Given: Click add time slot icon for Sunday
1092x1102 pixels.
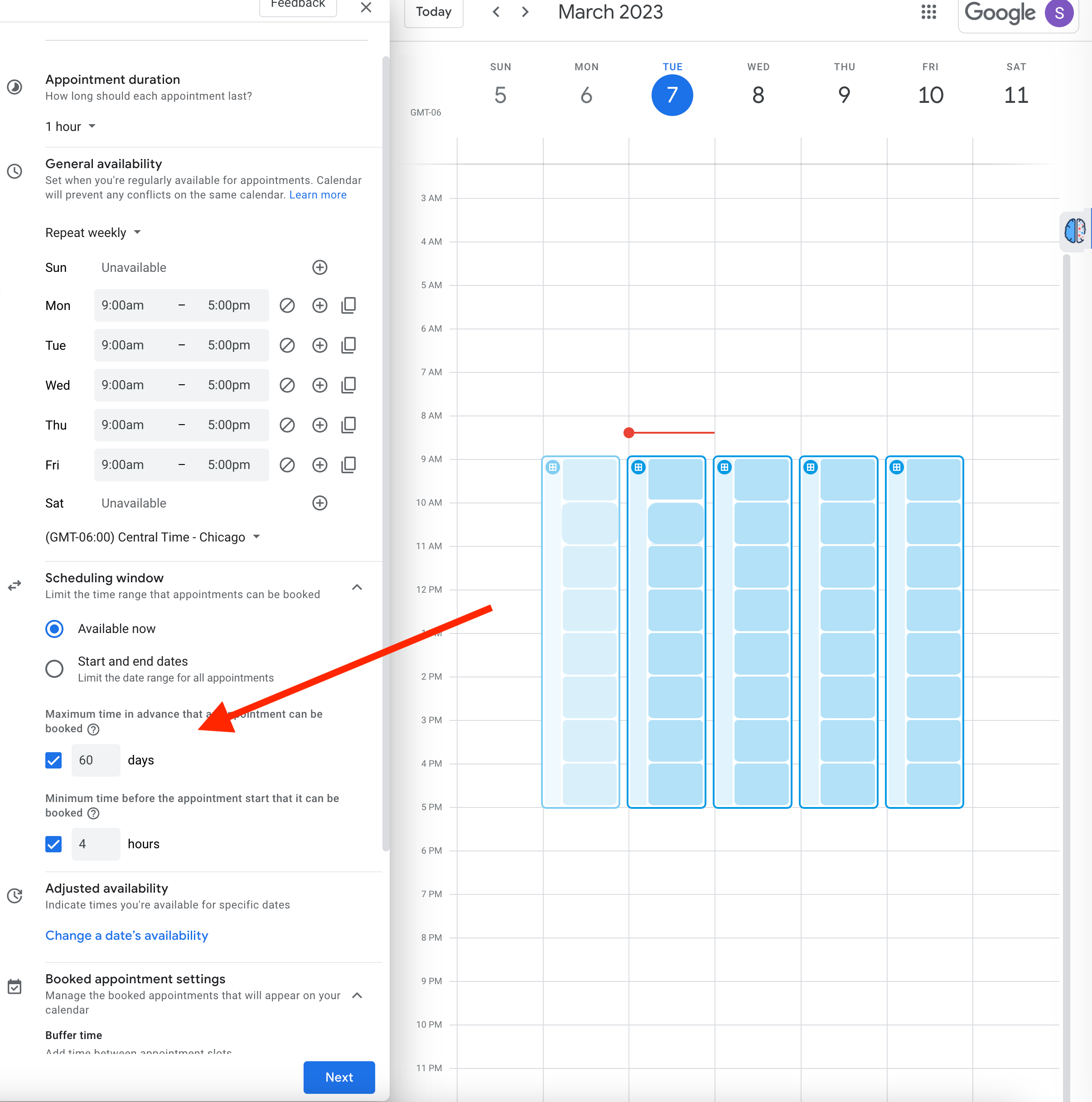Looking at the screenshot, I should [319, 268].
